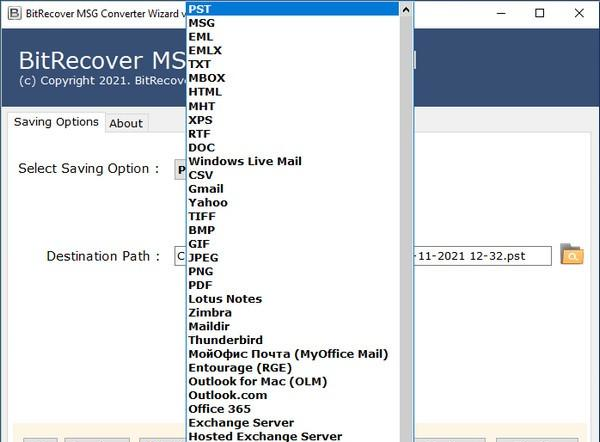Pick Thunderbird from the dropdown
Screen dimensions: 600x442
[x=293, y=340]
